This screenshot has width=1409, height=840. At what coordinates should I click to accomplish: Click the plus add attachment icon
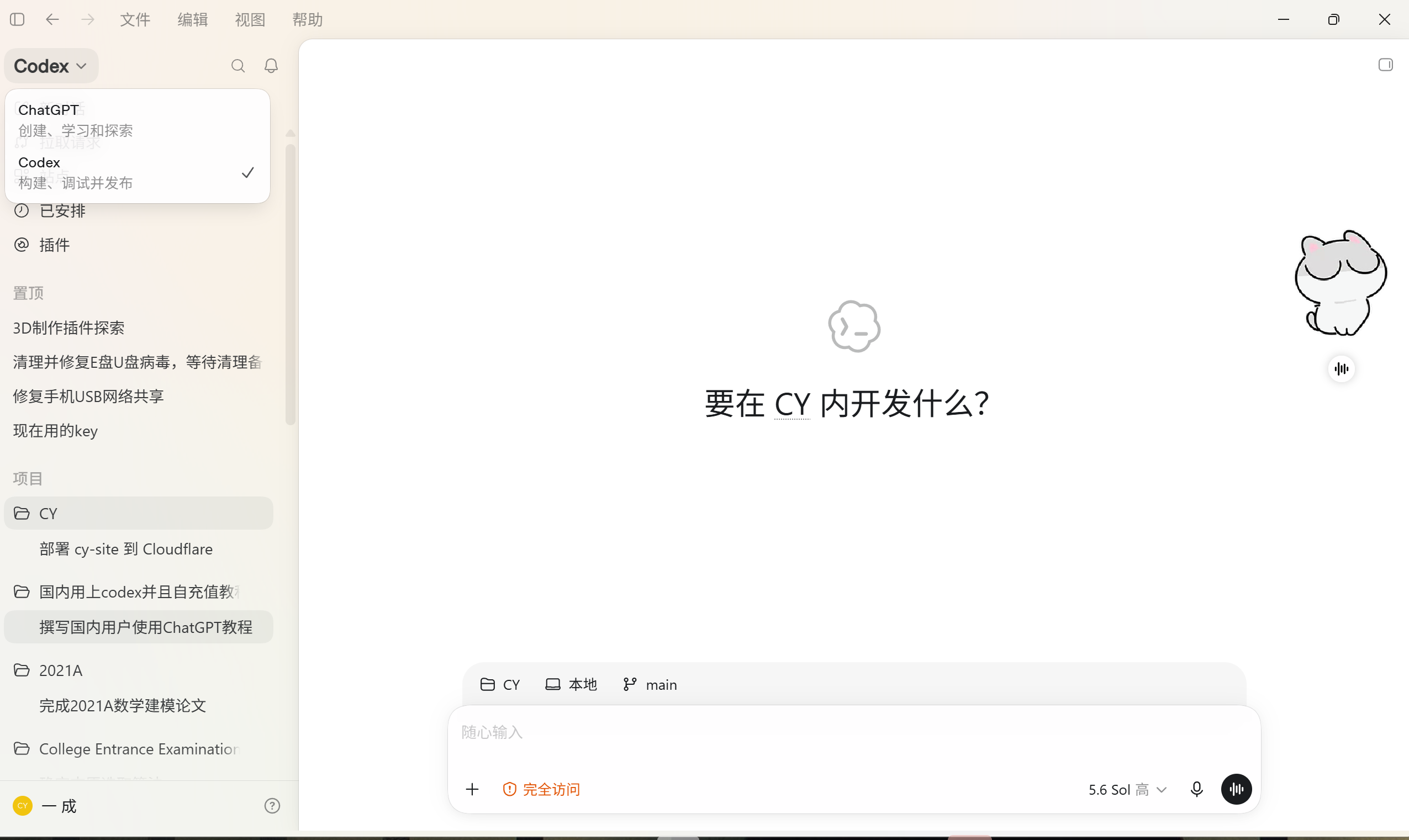pos(472,790)
